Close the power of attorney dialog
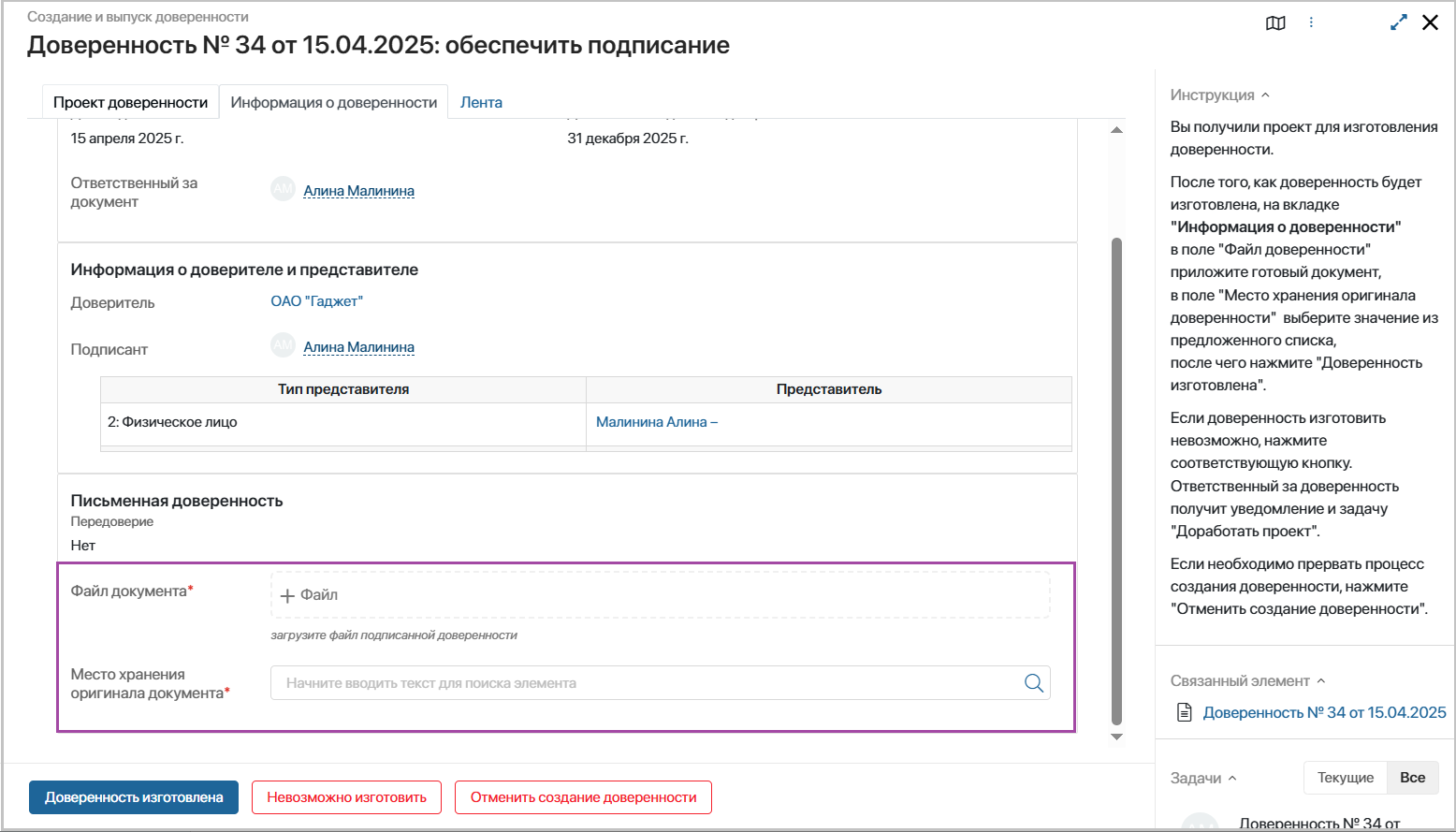This screenshot has width=1456, height=832. point(1430,22)
